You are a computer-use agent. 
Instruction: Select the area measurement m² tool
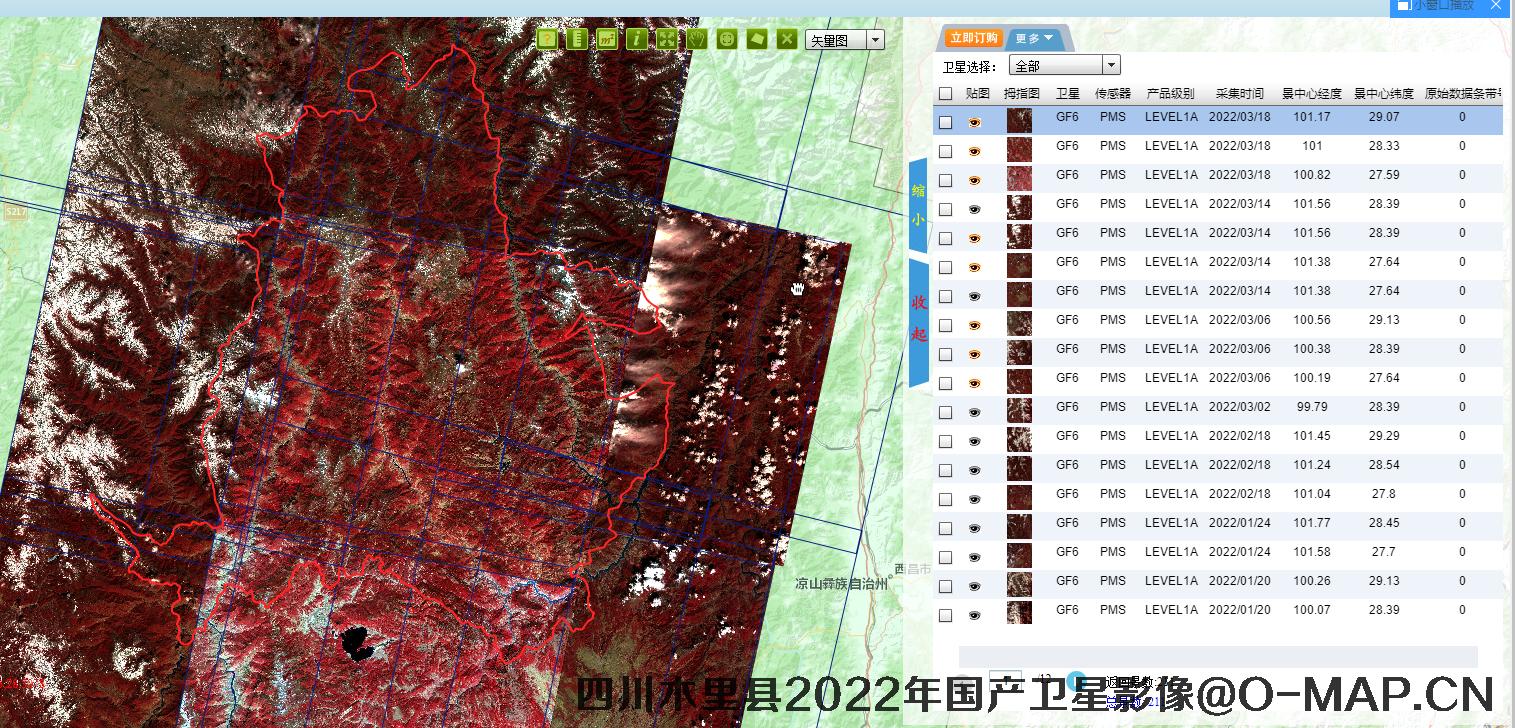point(607,39)
